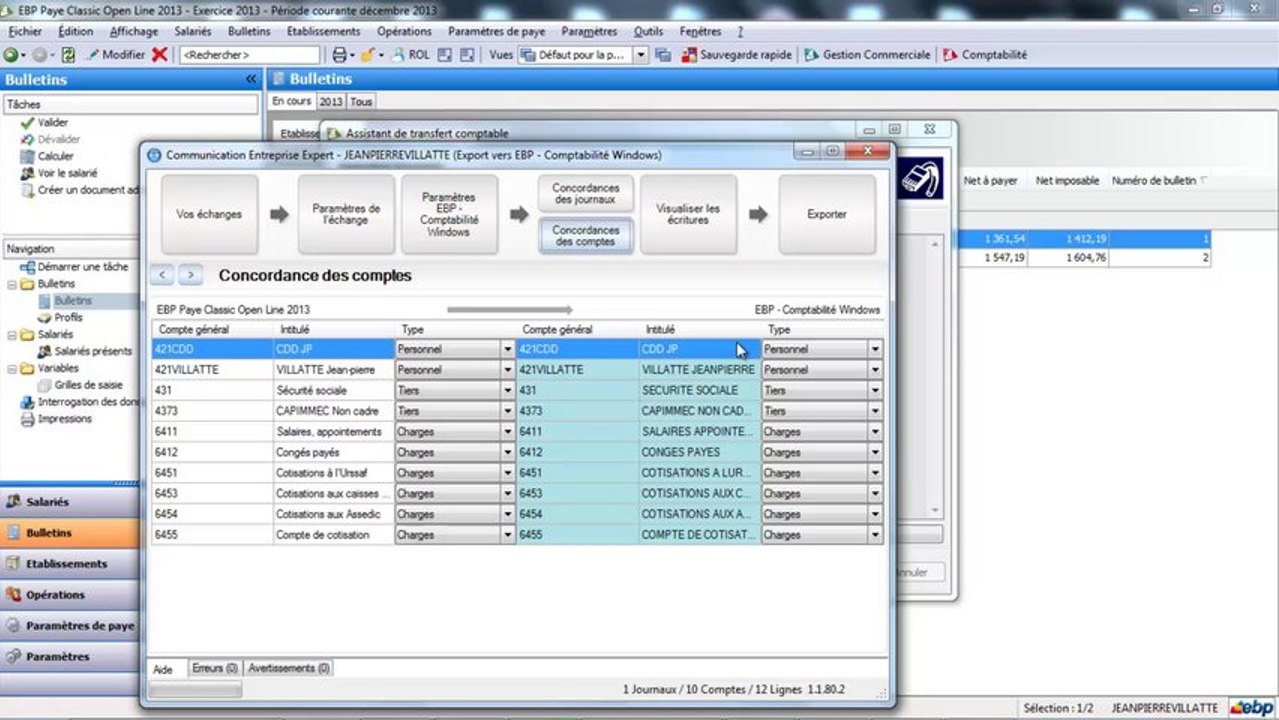
Task: Click the Vos échanges step button
Action: pos(209,214)
